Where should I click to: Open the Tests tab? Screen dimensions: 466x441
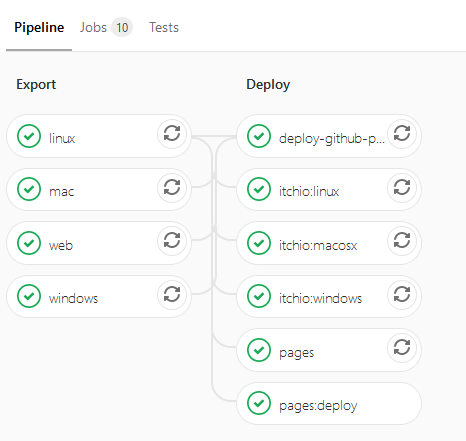[x=164, y=27]
